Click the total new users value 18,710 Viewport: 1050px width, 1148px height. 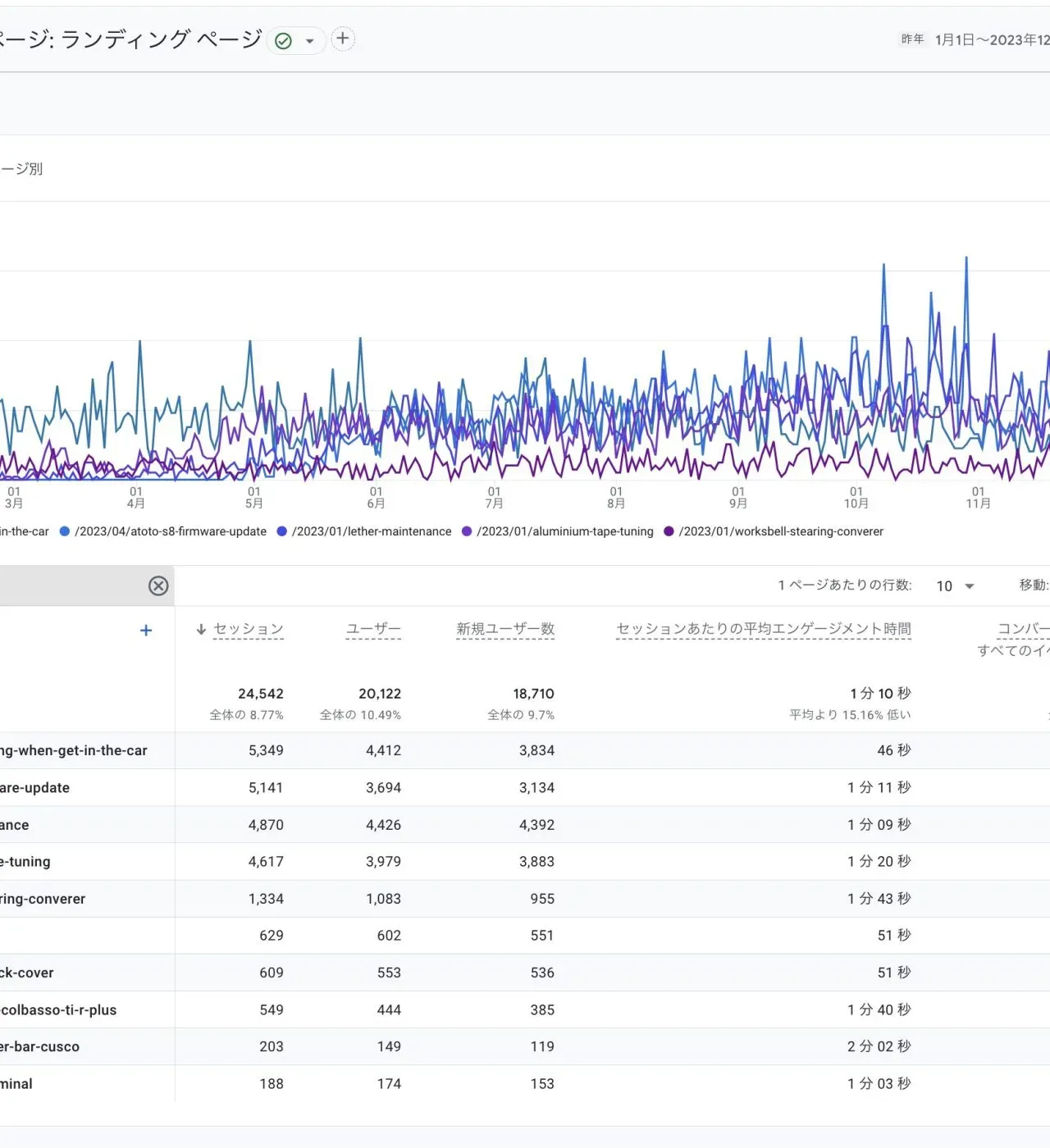point(534,694)
